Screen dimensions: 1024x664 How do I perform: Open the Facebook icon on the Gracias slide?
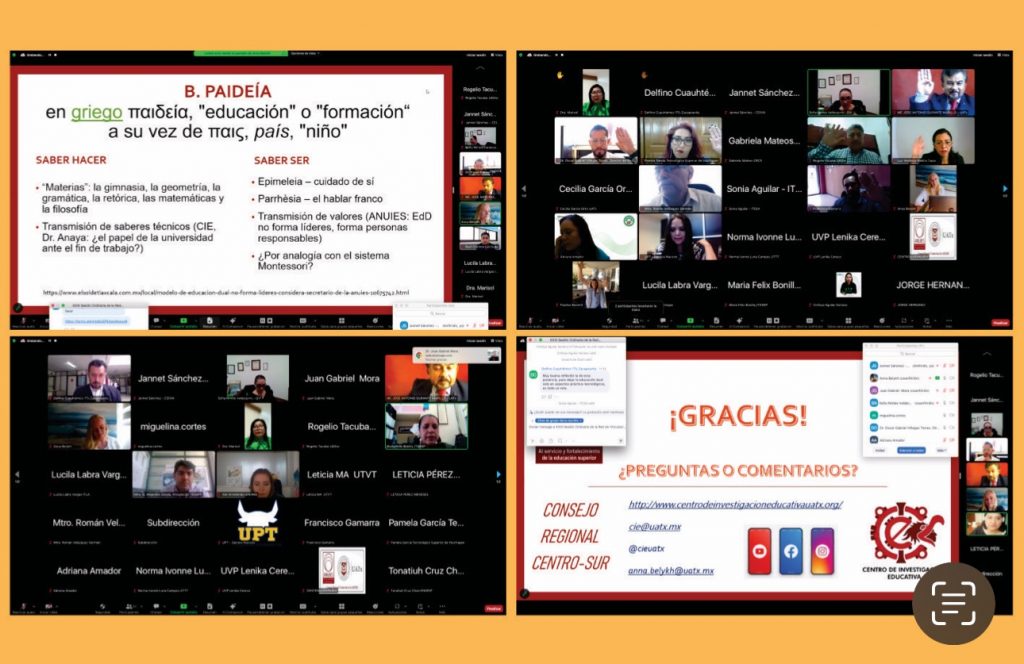(x=791, y=551)
